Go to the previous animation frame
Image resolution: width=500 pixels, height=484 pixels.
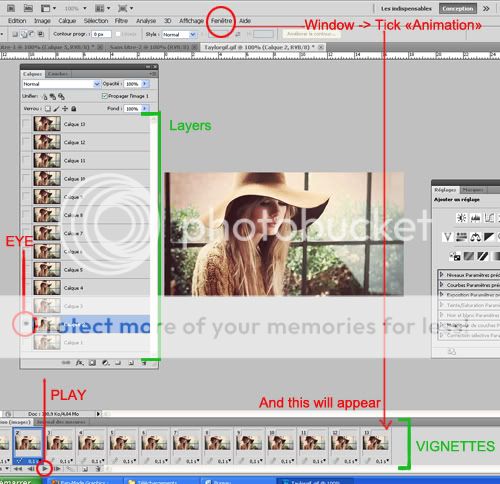(31, 469)
